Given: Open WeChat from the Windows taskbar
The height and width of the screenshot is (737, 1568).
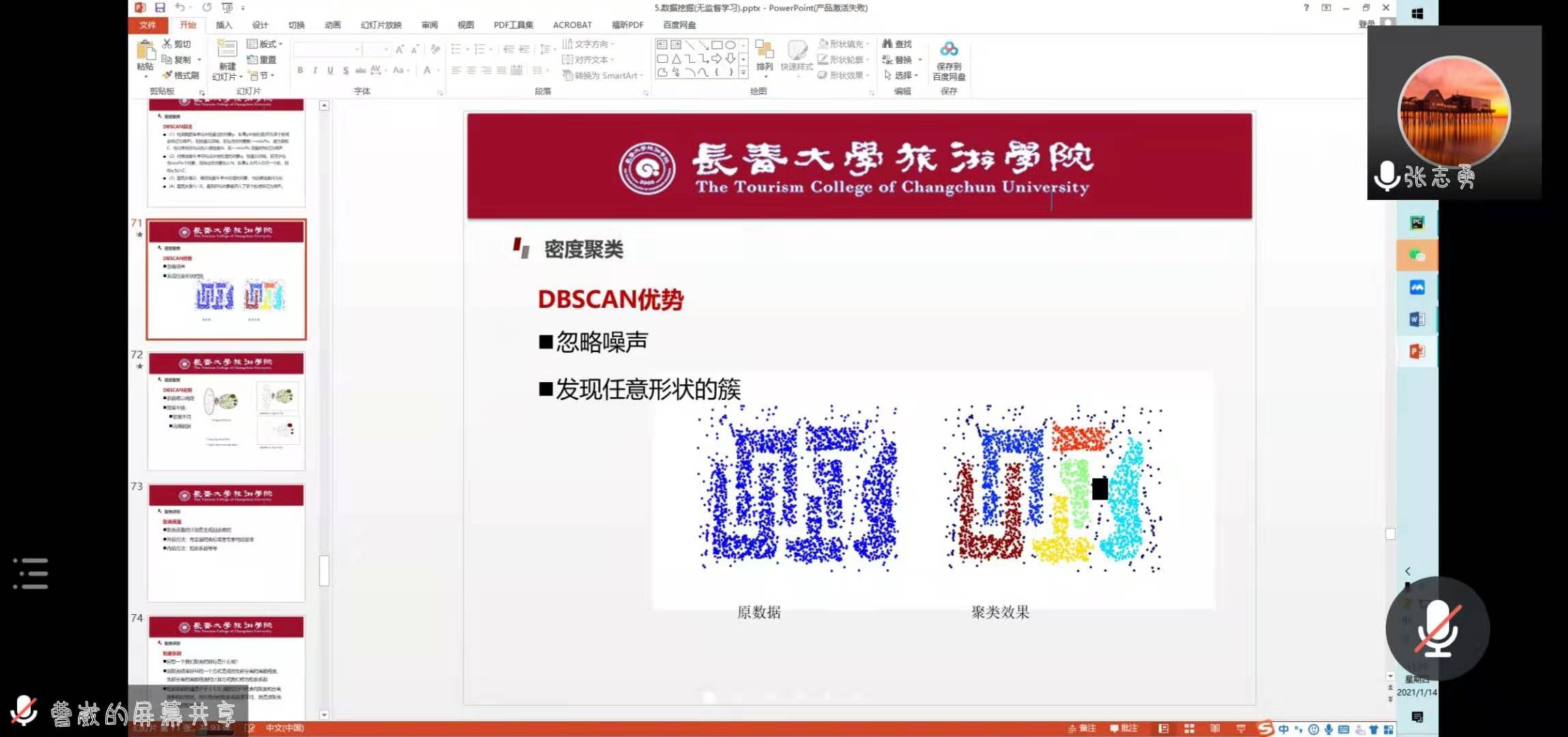Looking at the screenshot, I should click(1417, 255).
